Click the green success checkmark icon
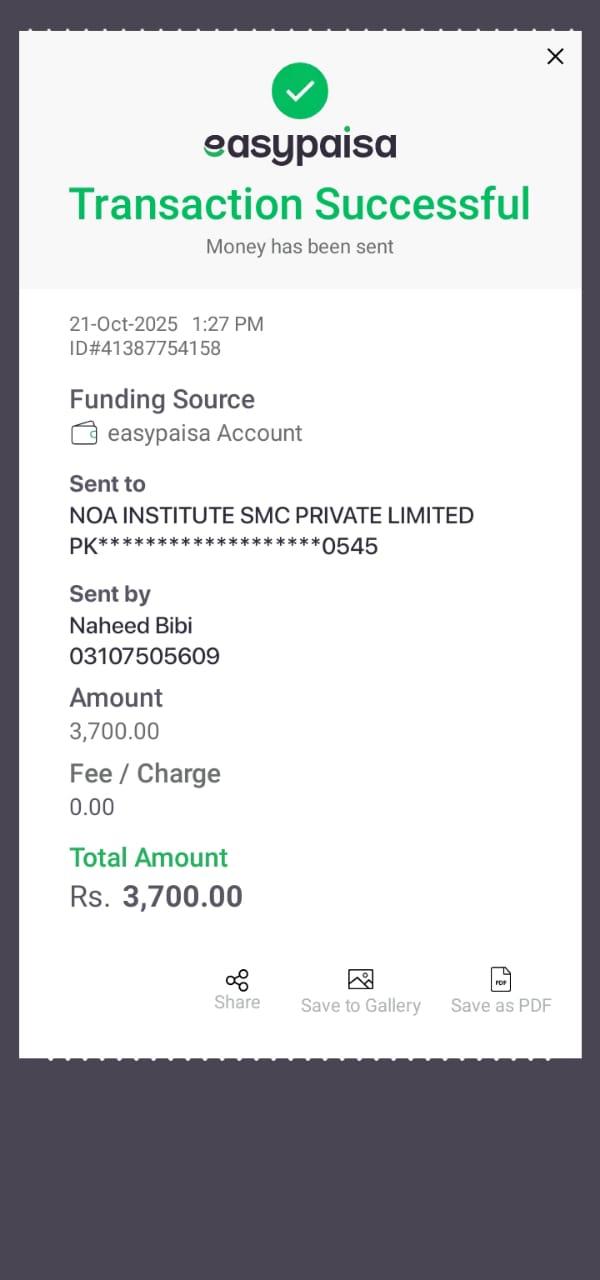The image size is (600, 1280). [300, 91]
